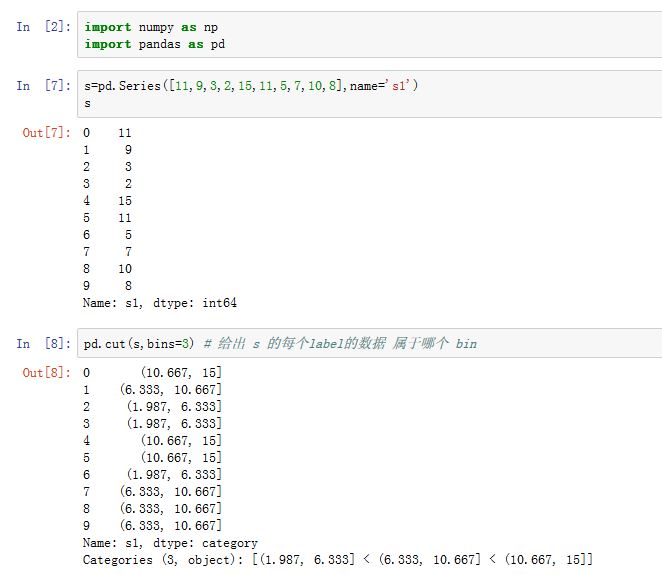
Task: Click the index 0 row with value 11 in Out[7]
Action: tap(107, 133)
